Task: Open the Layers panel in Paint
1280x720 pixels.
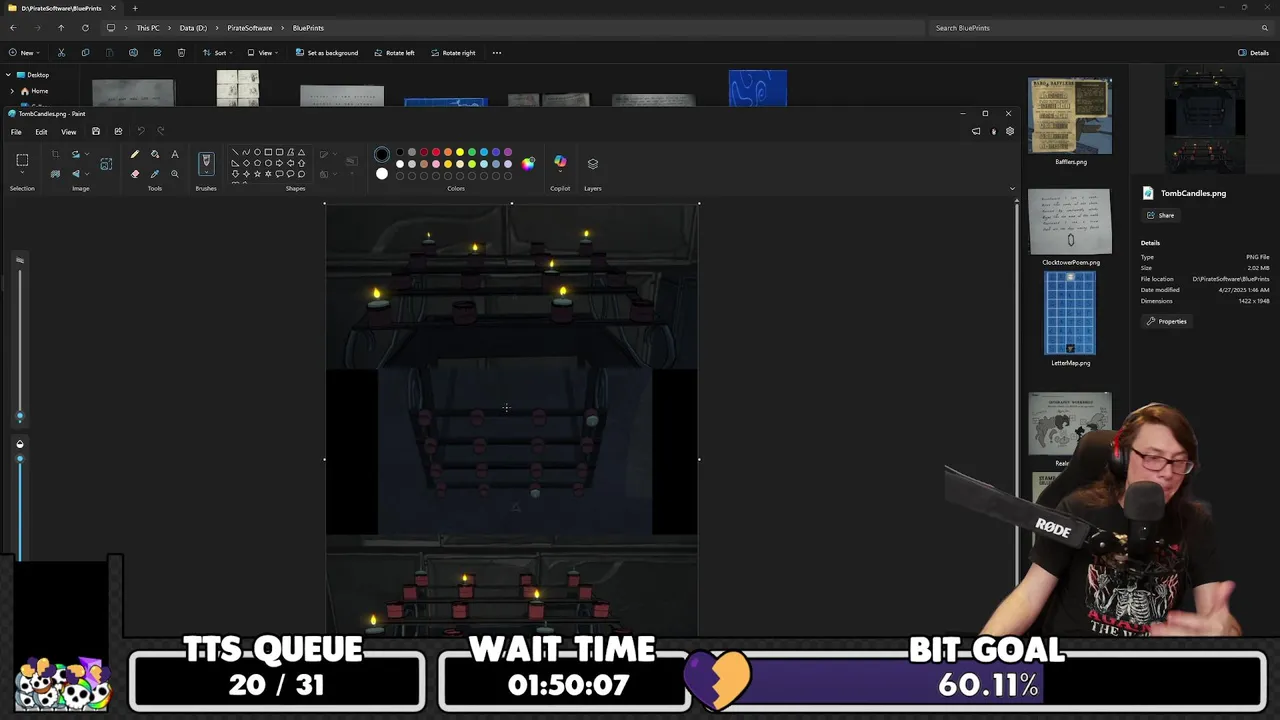Action: click(593, 163)
